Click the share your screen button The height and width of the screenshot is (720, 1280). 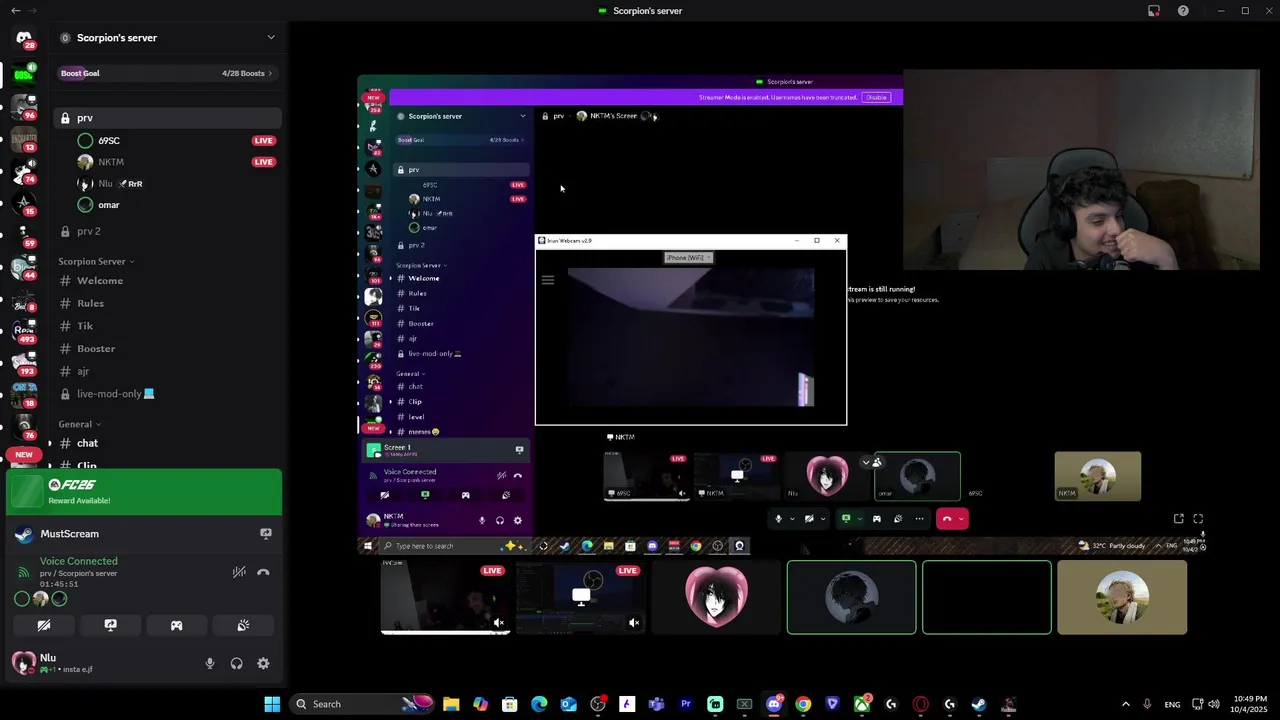click(x=110, y=625)
